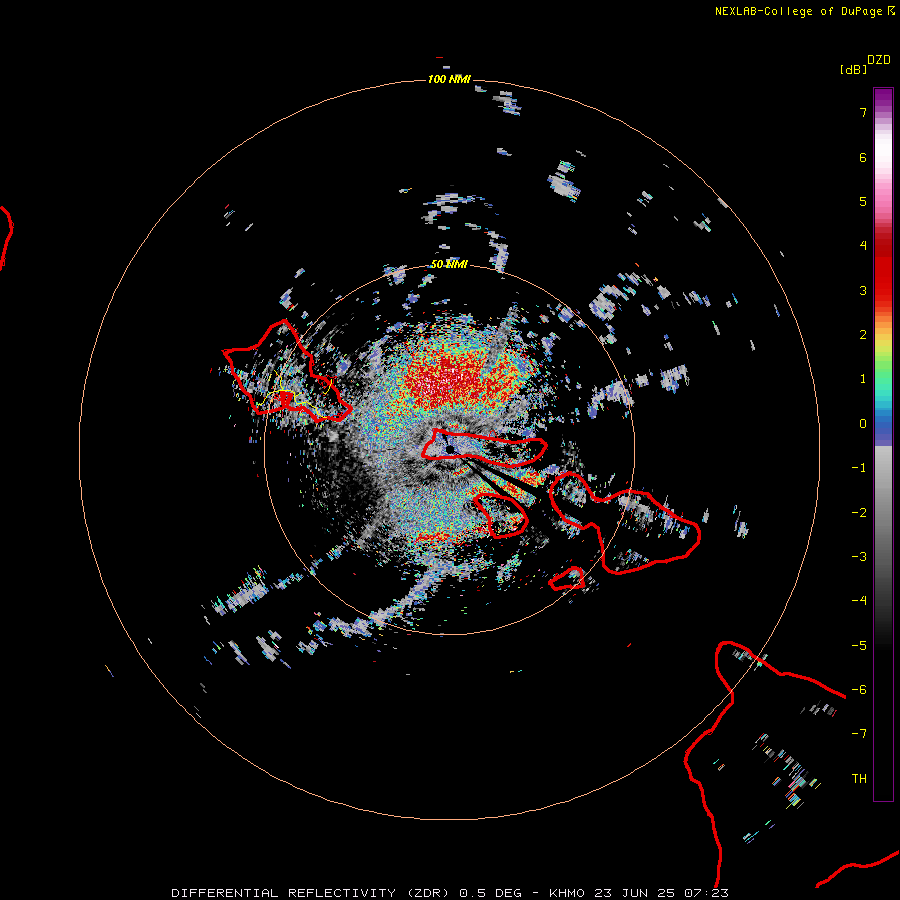Click the -3 tick label on scale
The width and height of the screenshot is (900, 900).
point(859,556)
